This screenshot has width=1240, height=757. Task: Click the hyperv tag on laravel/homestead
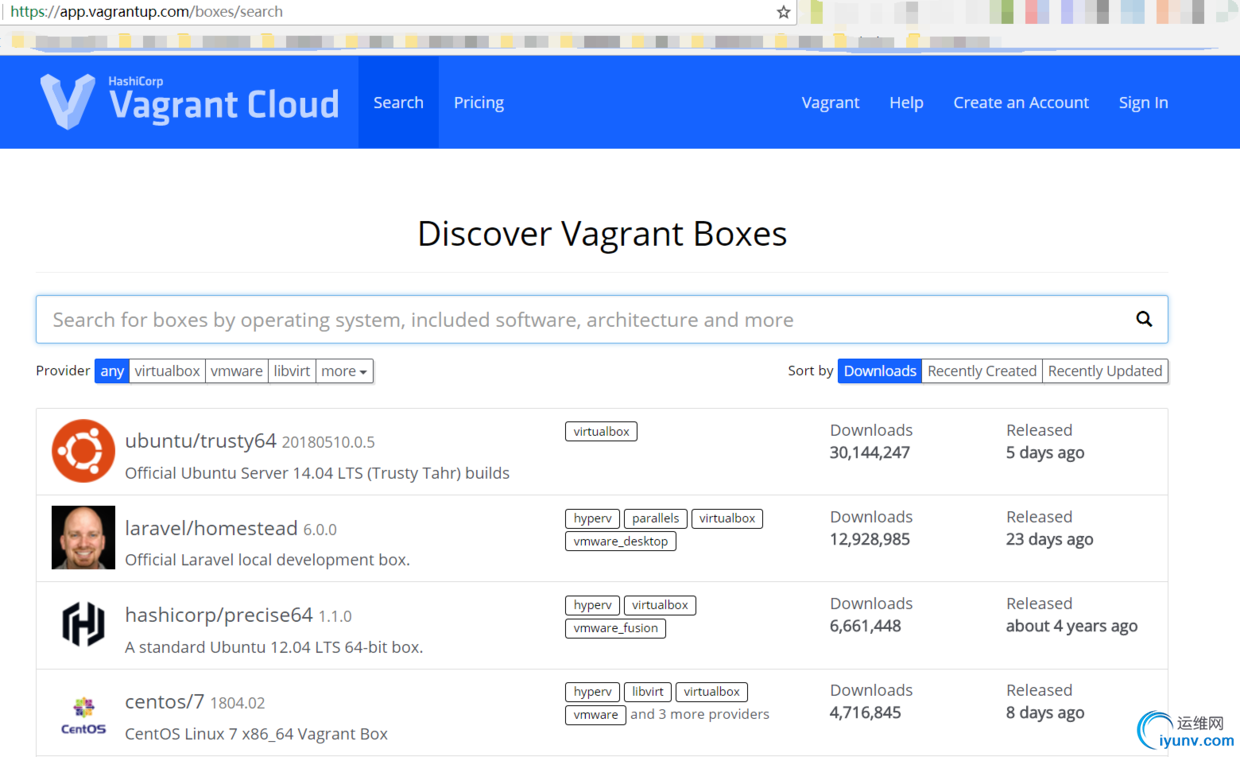click(x=592, y=518)
